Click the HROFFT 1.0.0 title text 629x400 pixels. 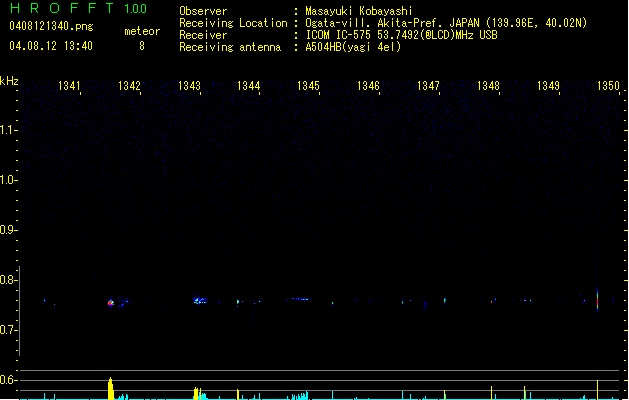78,8
